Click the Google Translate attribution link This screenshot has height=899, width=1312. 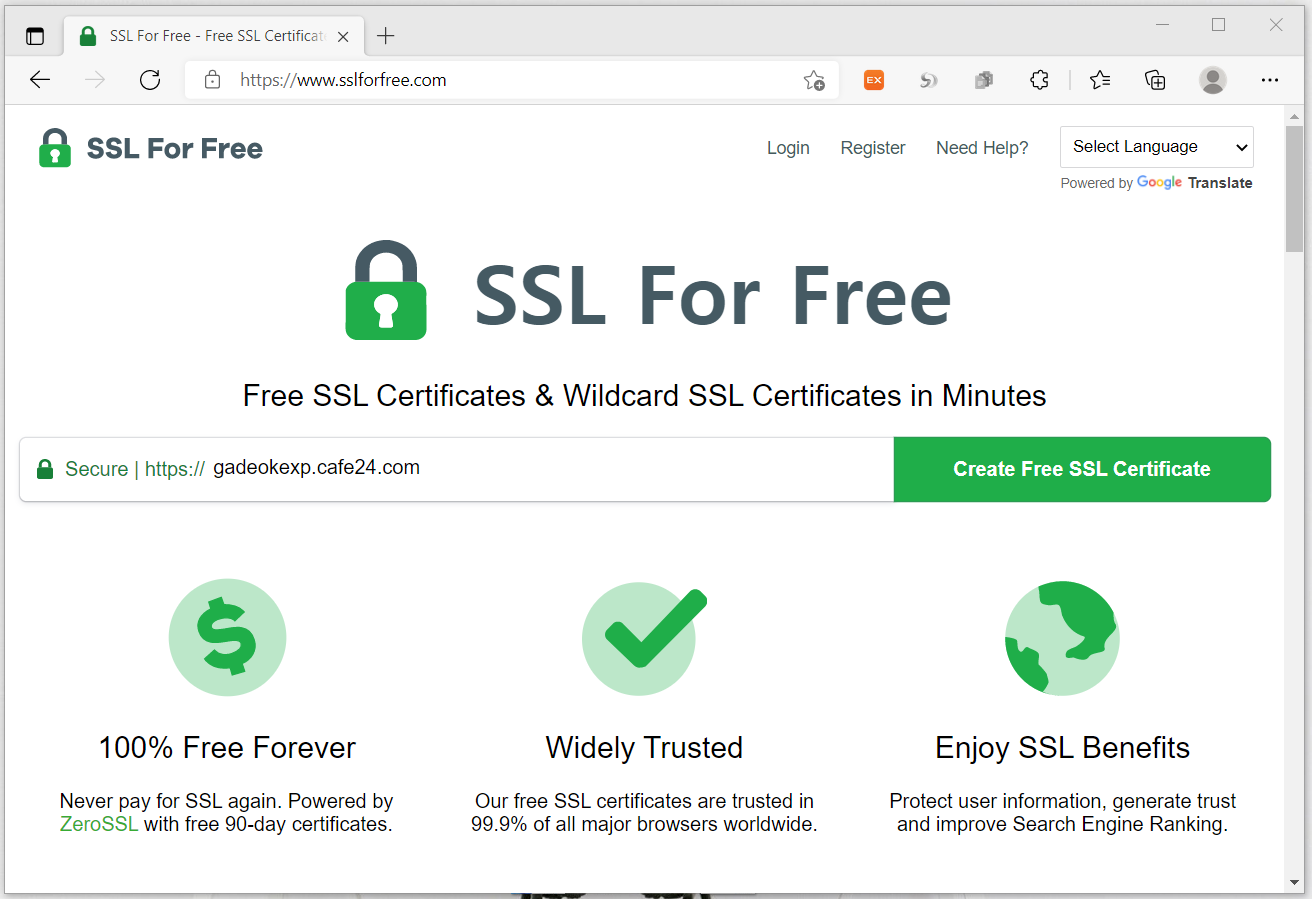(1194, 183)
